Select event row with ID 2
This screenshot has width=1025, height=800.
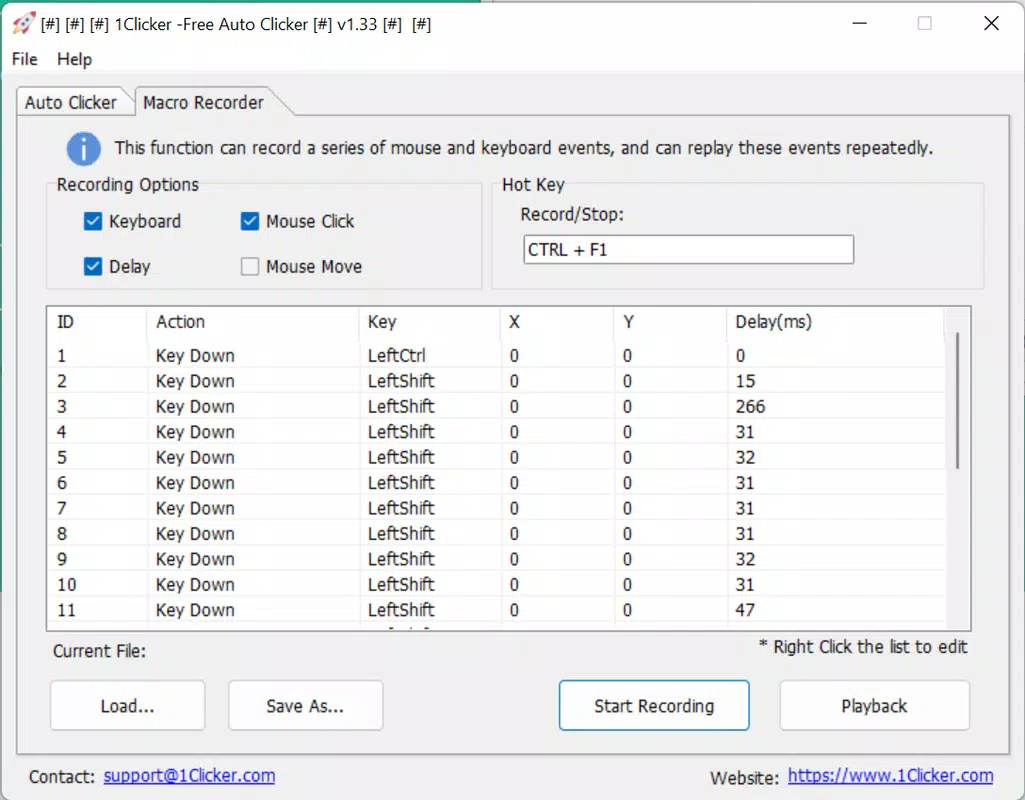(497, 381)
